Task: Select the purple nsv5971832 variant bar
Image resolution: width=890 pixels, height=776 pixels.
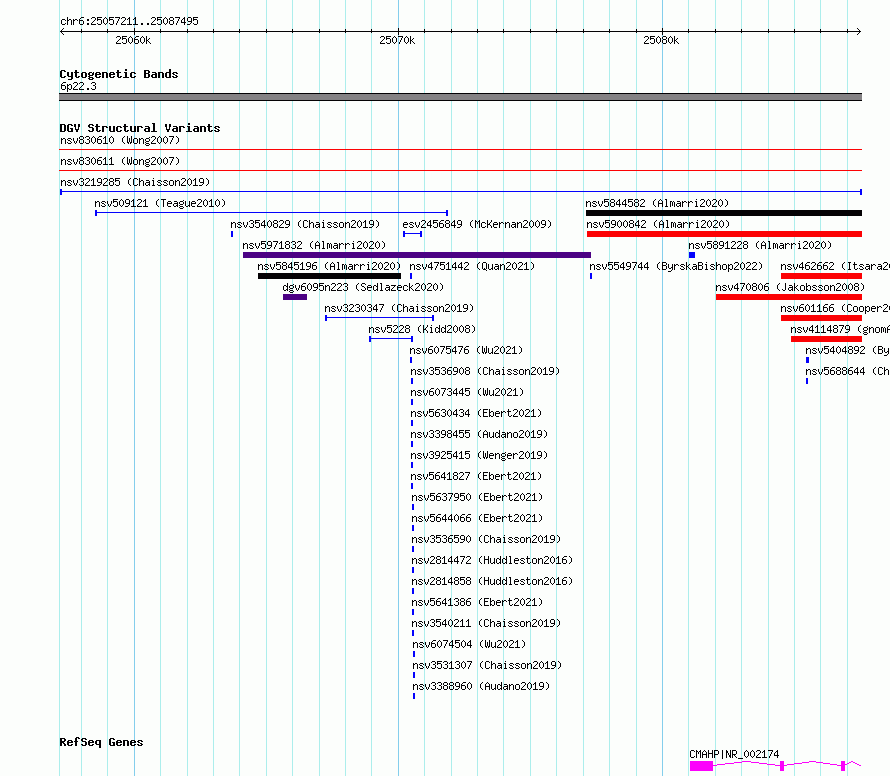Action: pos(417,255)
